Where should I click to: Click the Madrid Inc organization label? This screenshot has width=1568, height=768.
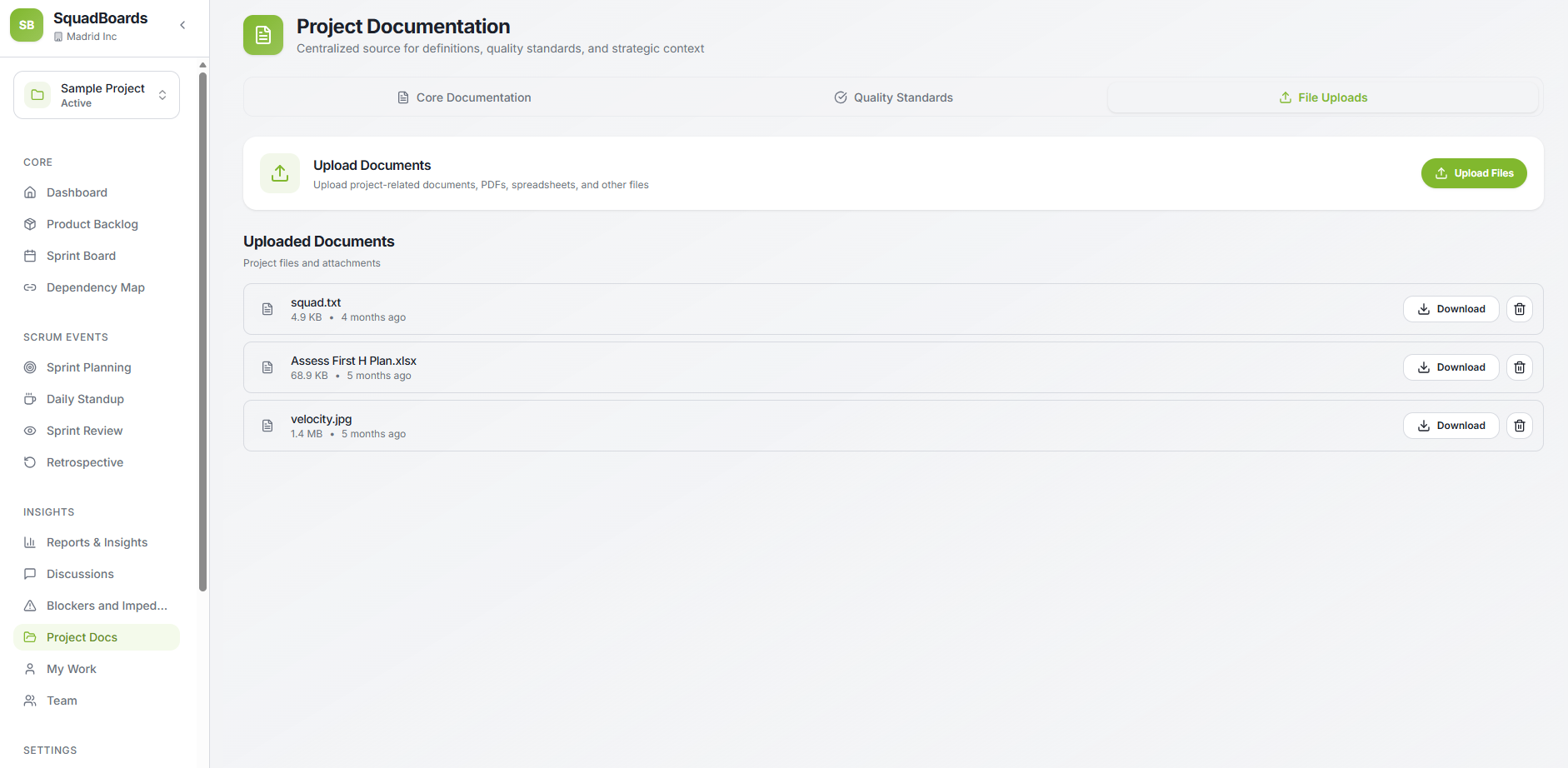coord(92,37)
